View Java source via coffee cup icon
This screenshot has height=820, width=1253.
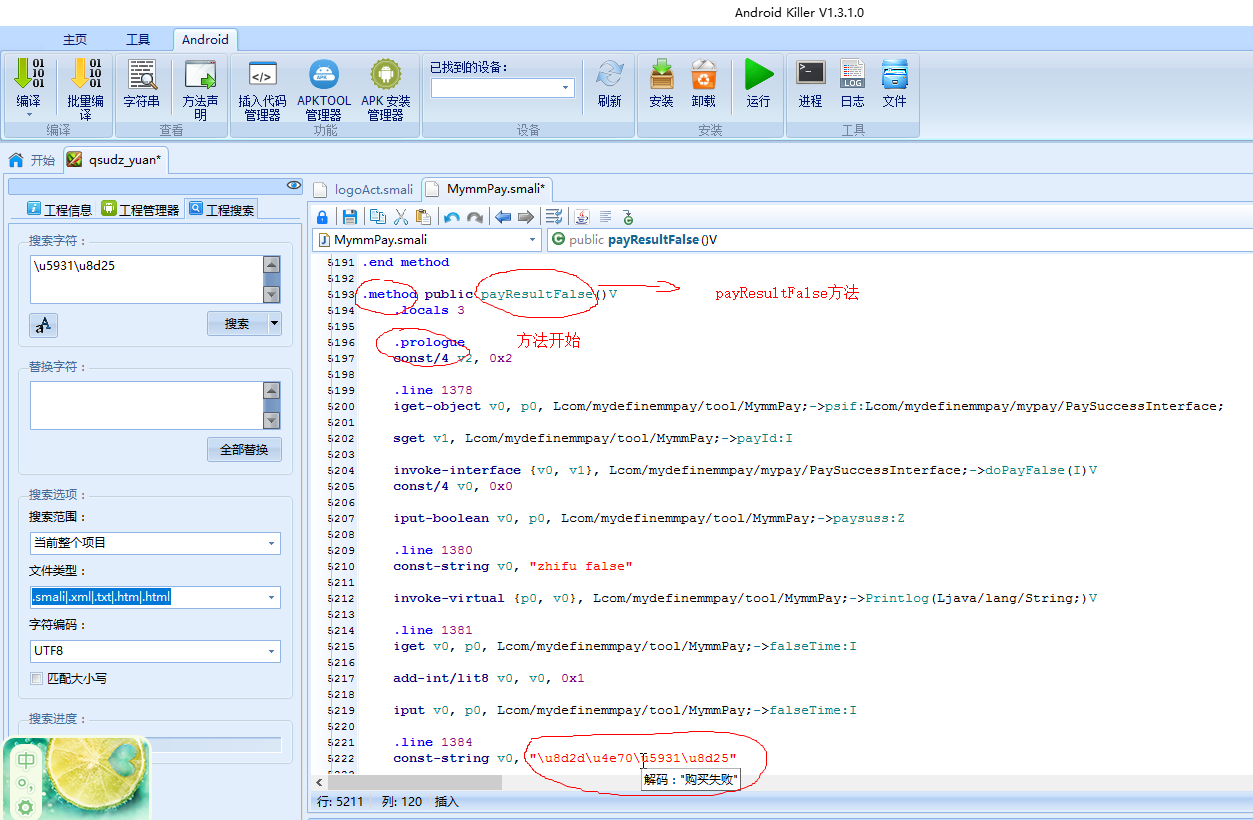[x=582, y=217]
